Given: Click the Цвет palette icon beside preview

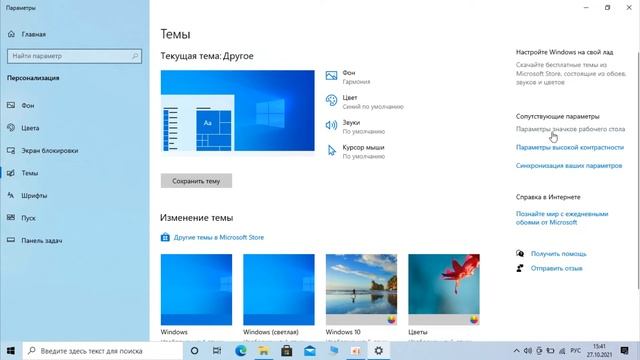Looking at the screenshot, I should point(331,100).
